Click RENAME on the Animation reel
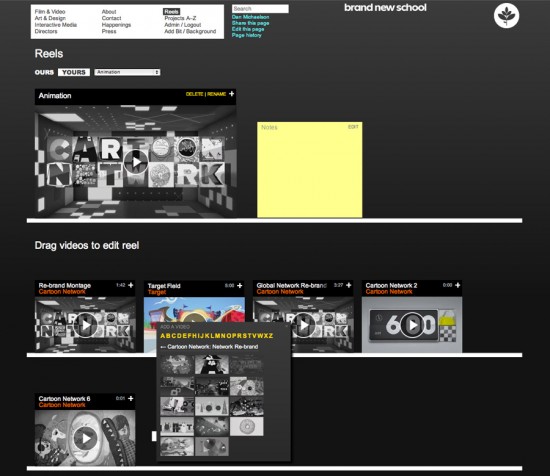 point(216,94)
